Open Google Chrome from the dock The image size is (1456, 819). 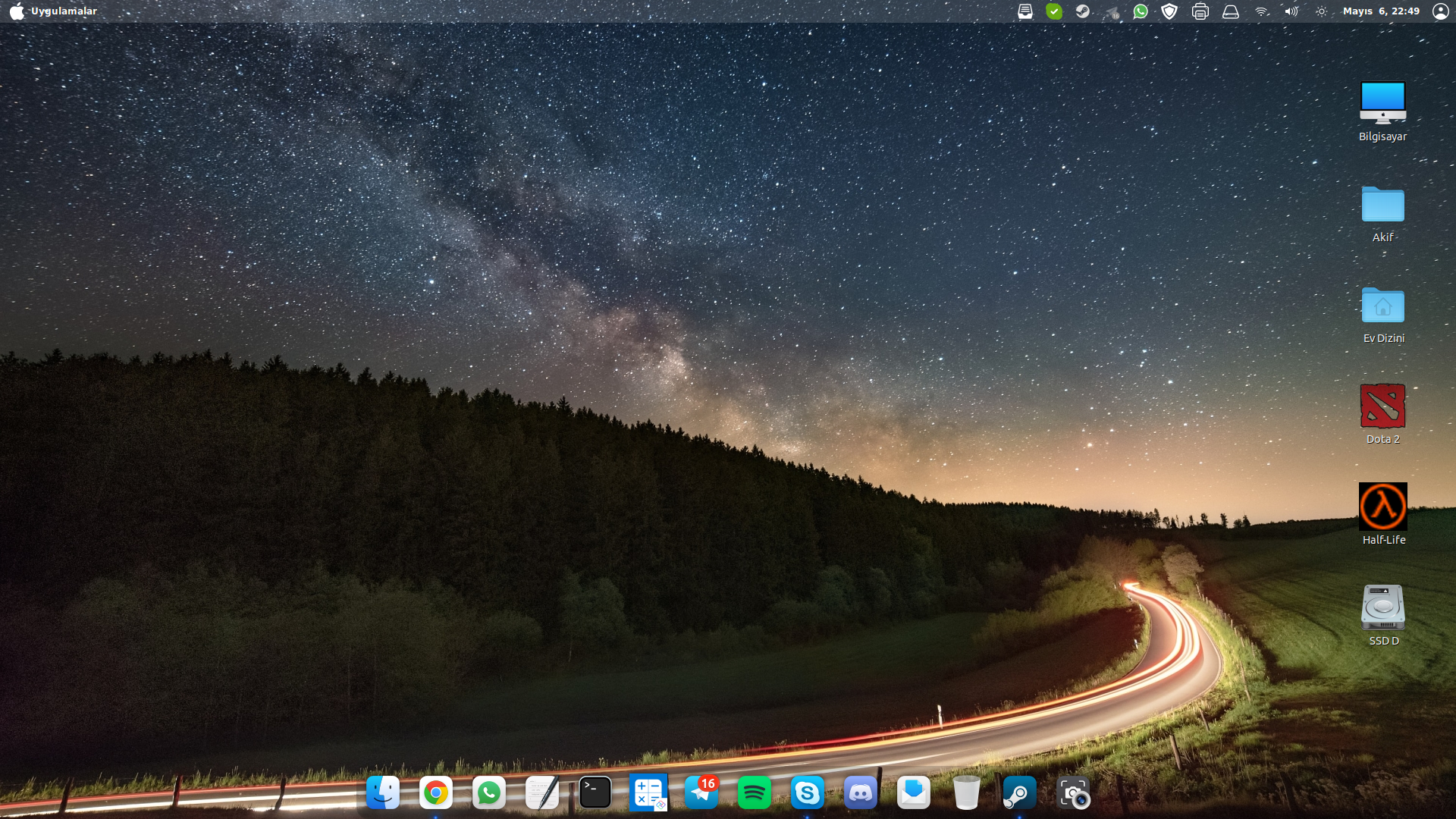click(436, 793)
